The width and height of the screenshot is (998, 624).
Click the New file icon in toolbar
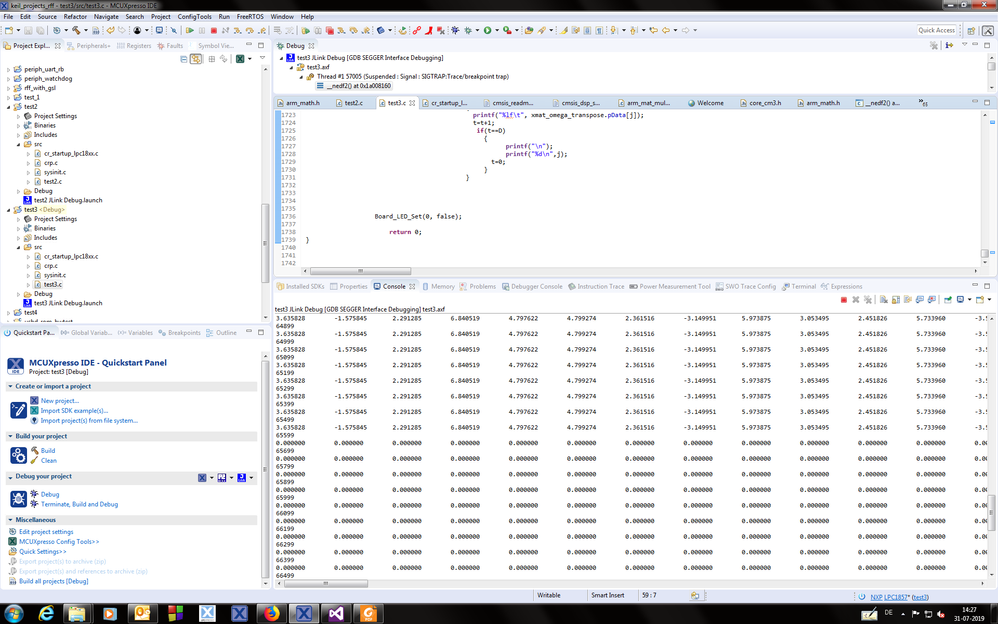[9, 30]
